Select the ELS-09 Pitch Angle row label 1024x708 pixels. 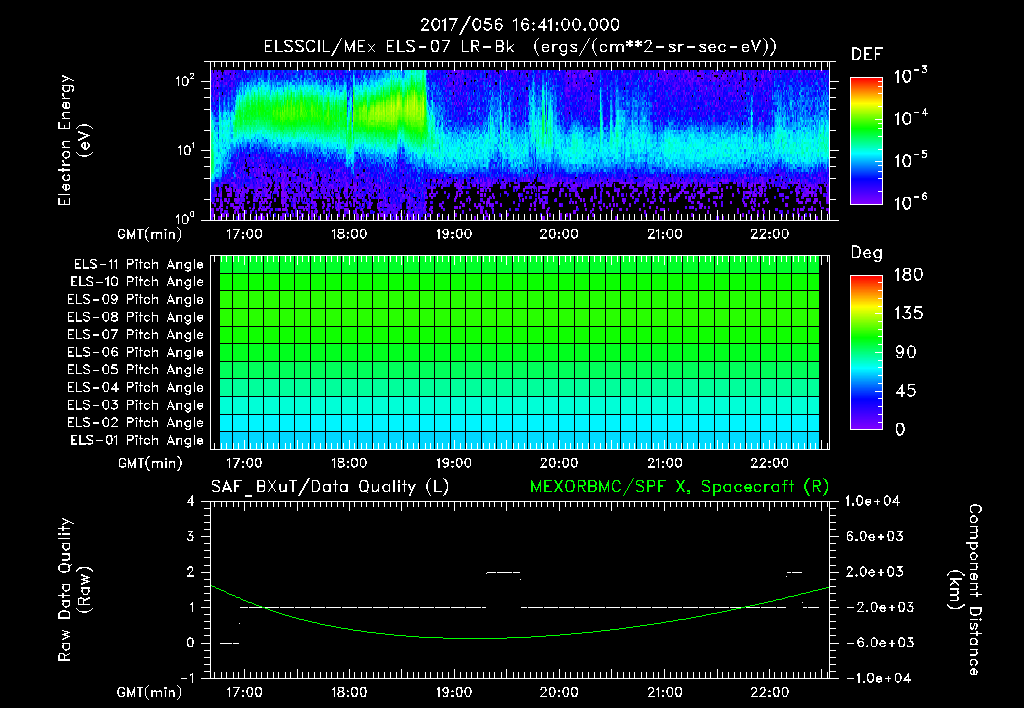click(x=136, y=300)
